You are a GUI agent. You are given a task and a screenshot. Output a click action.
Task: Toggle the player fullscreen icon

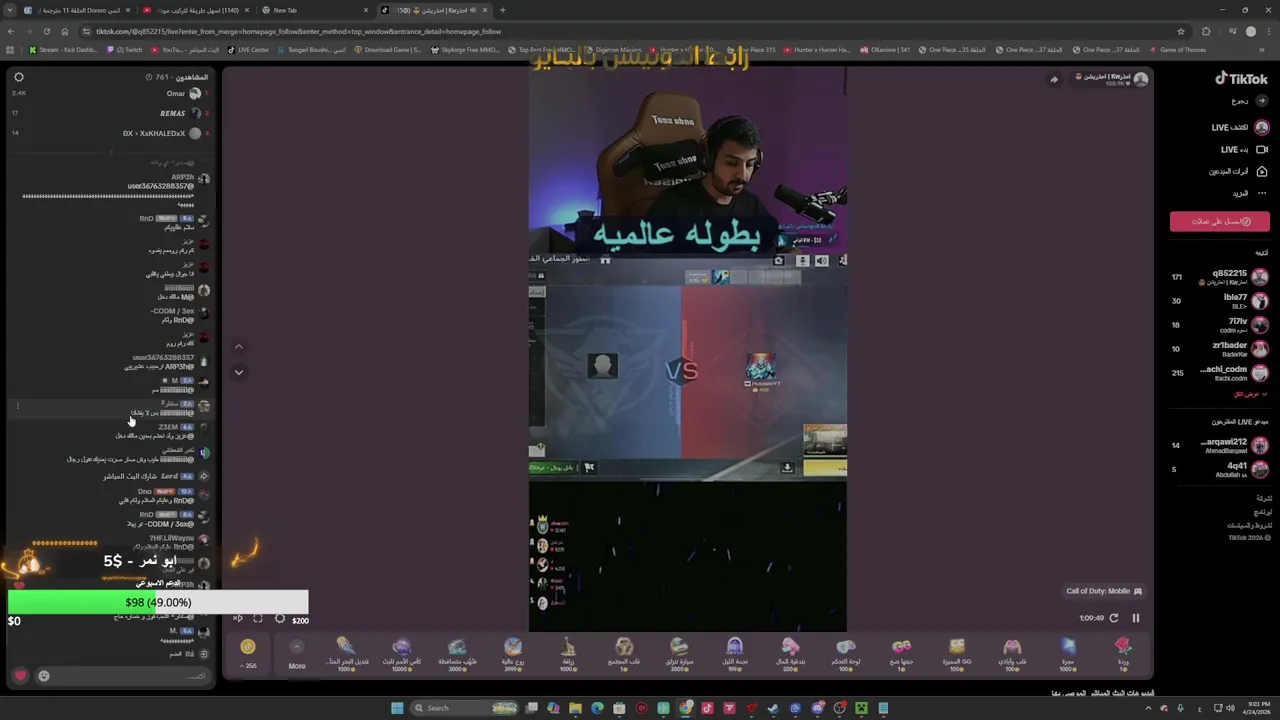(x=258, y=619)
